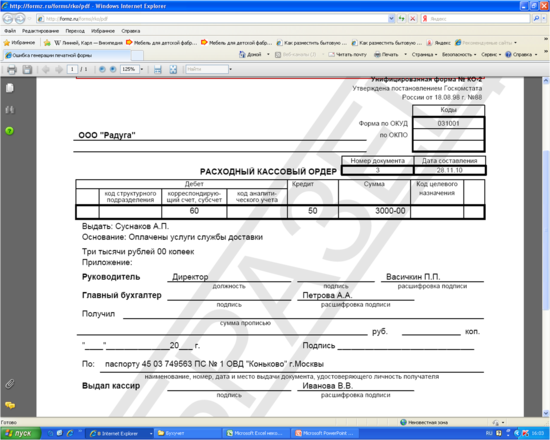Expand the Печать dropdown arrow
Viewport: 550px width, 440px height.
405,54
